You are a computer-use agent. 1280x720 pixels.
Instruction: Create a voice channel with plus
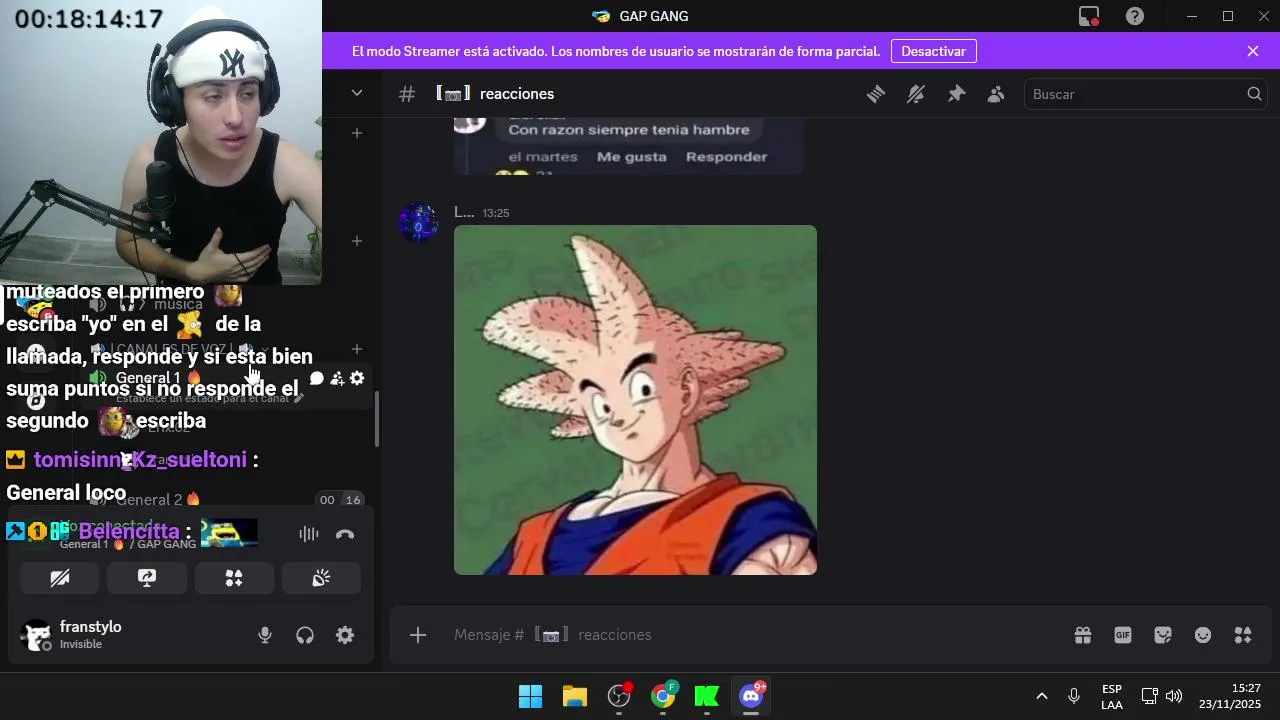tap(357, 349)
